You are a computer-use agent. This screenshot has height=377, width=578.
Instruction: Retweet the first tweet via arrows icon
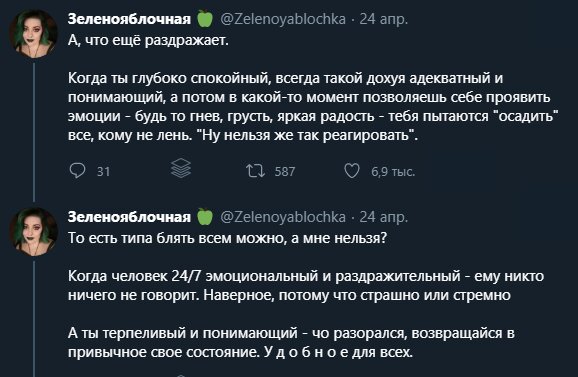255,171
